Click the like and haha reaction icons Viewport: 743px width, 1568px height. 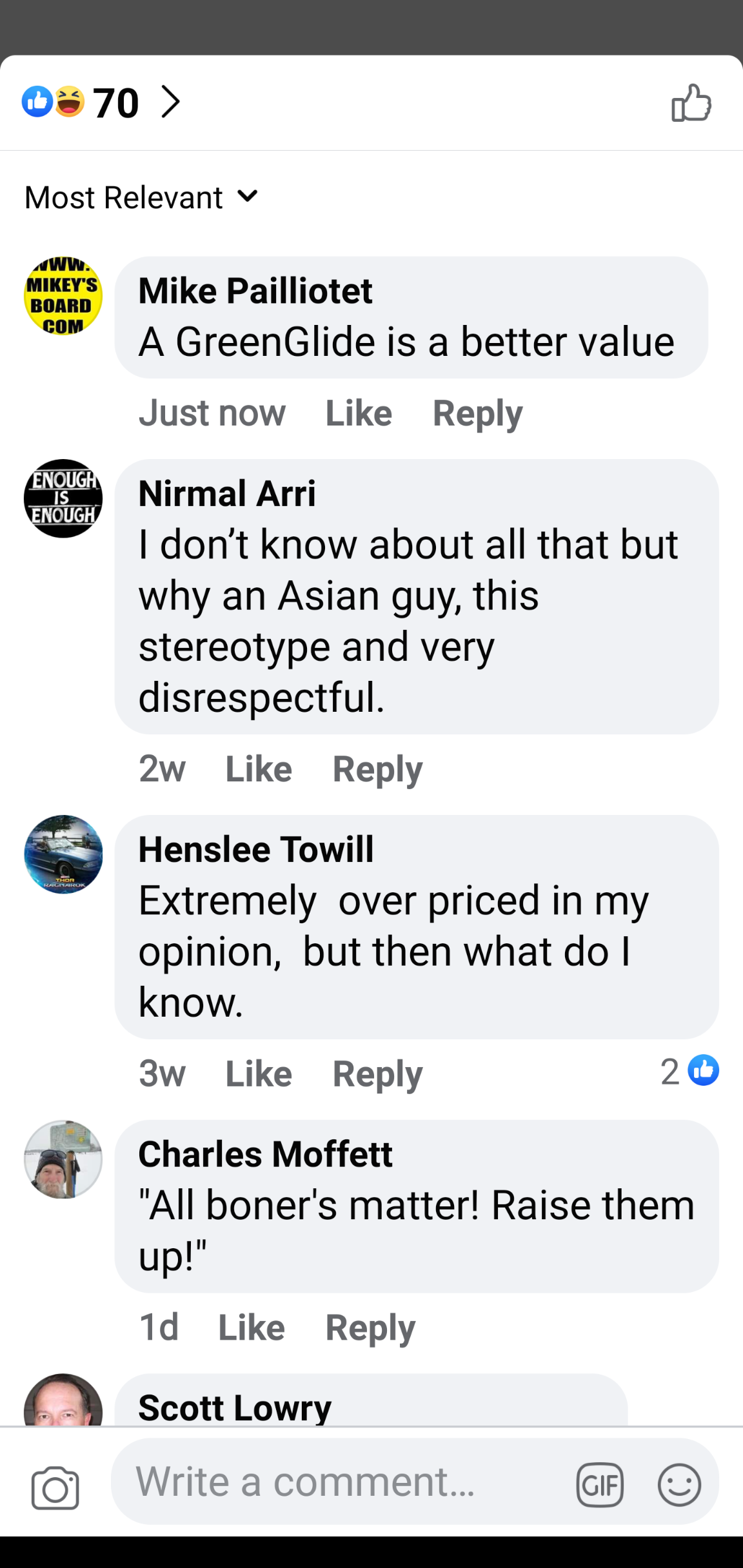pos(54,102)
